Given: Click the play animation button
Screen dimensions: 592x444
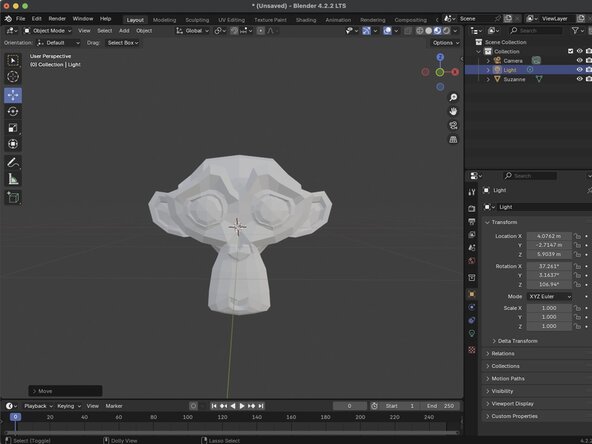Looking at the screenshot, I should [242, 406].
